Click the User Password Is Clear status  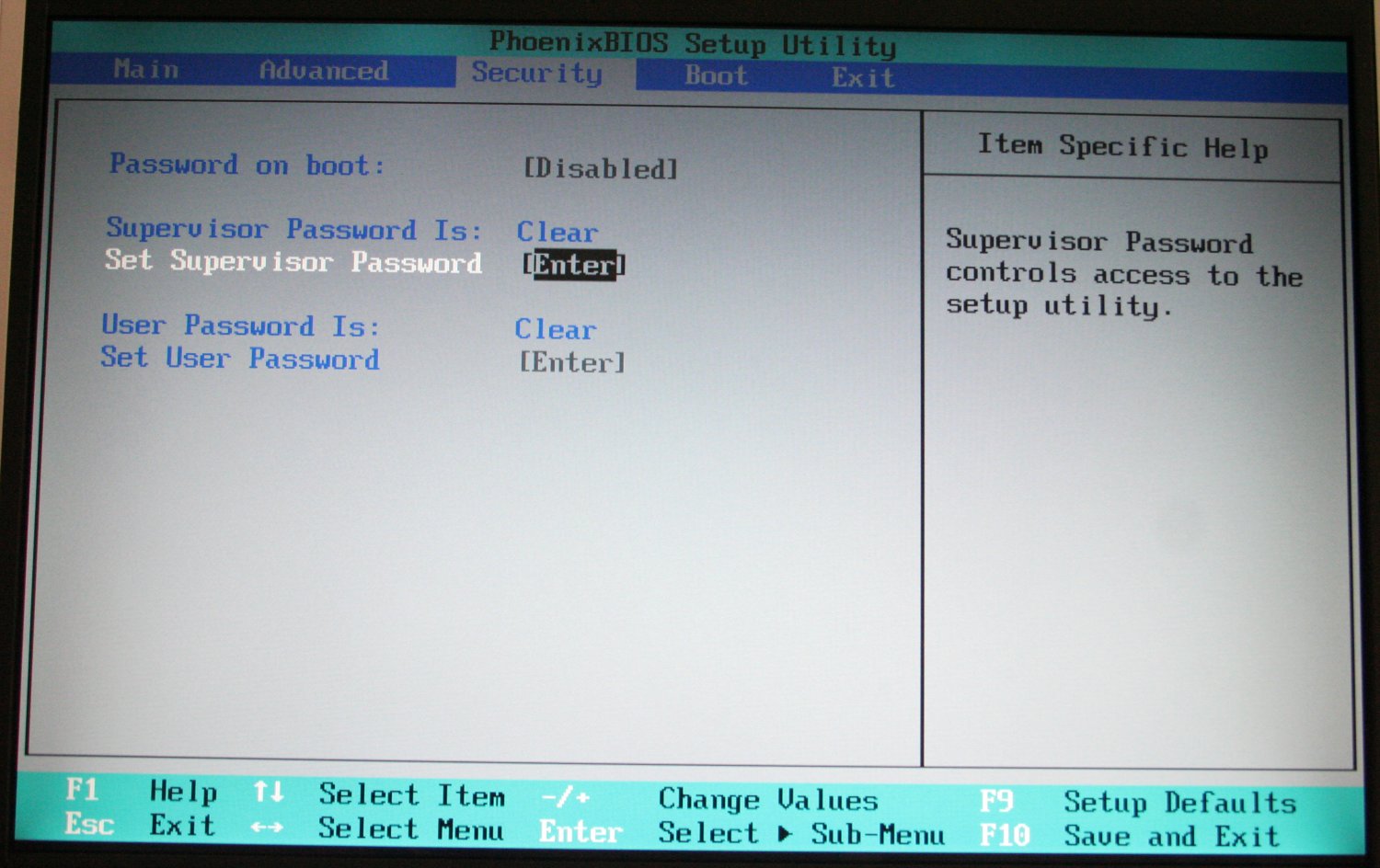click(x=555, y=329)
